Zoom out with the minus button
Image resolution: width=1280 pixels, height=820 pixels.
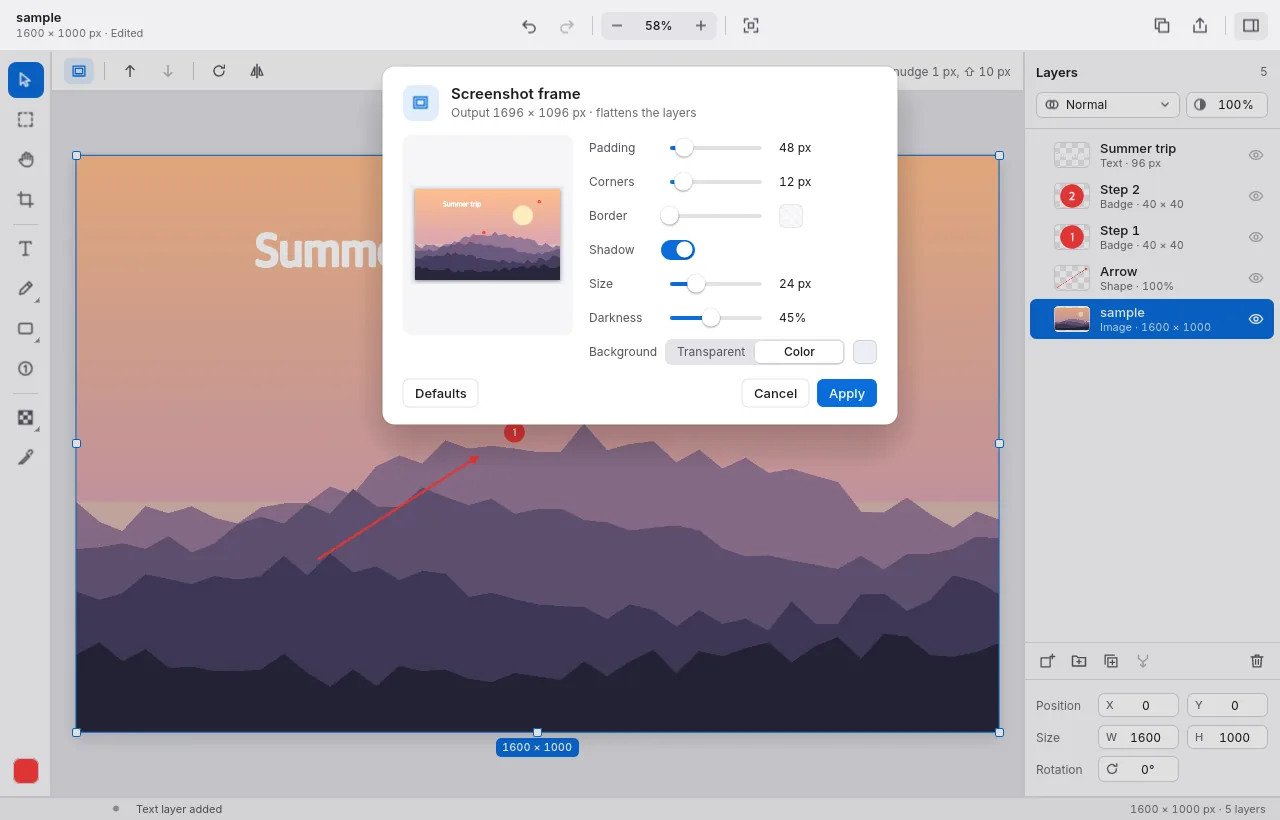(617, 26)
